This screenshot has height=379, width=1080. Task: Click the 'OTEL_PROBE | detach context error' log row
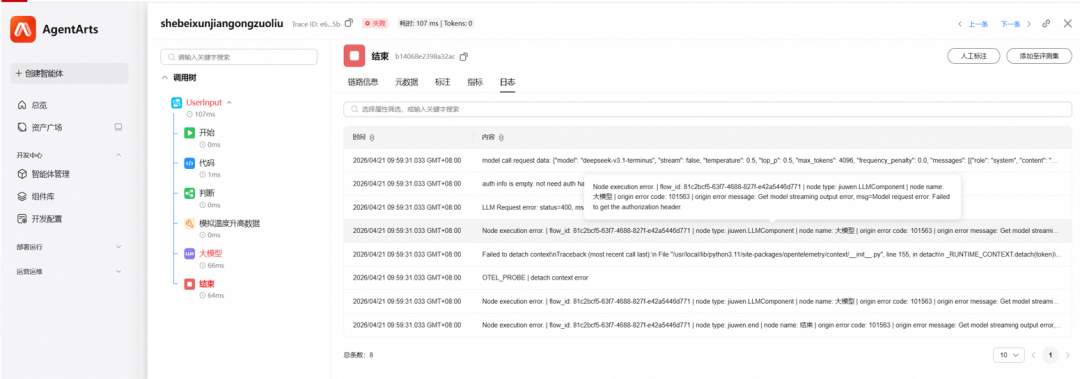click(x=707, y=277)
